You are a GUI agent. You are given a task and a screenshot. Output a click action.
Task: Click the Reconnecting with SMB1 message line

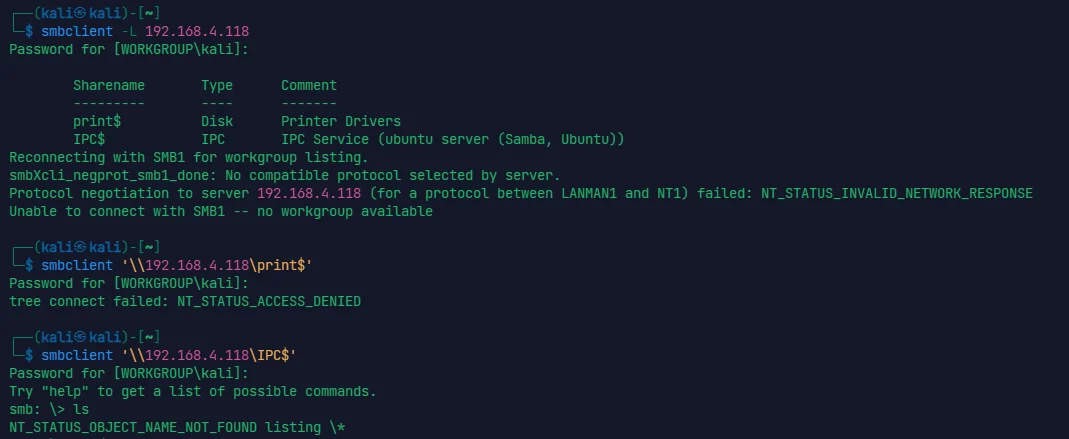click(188, 157)
